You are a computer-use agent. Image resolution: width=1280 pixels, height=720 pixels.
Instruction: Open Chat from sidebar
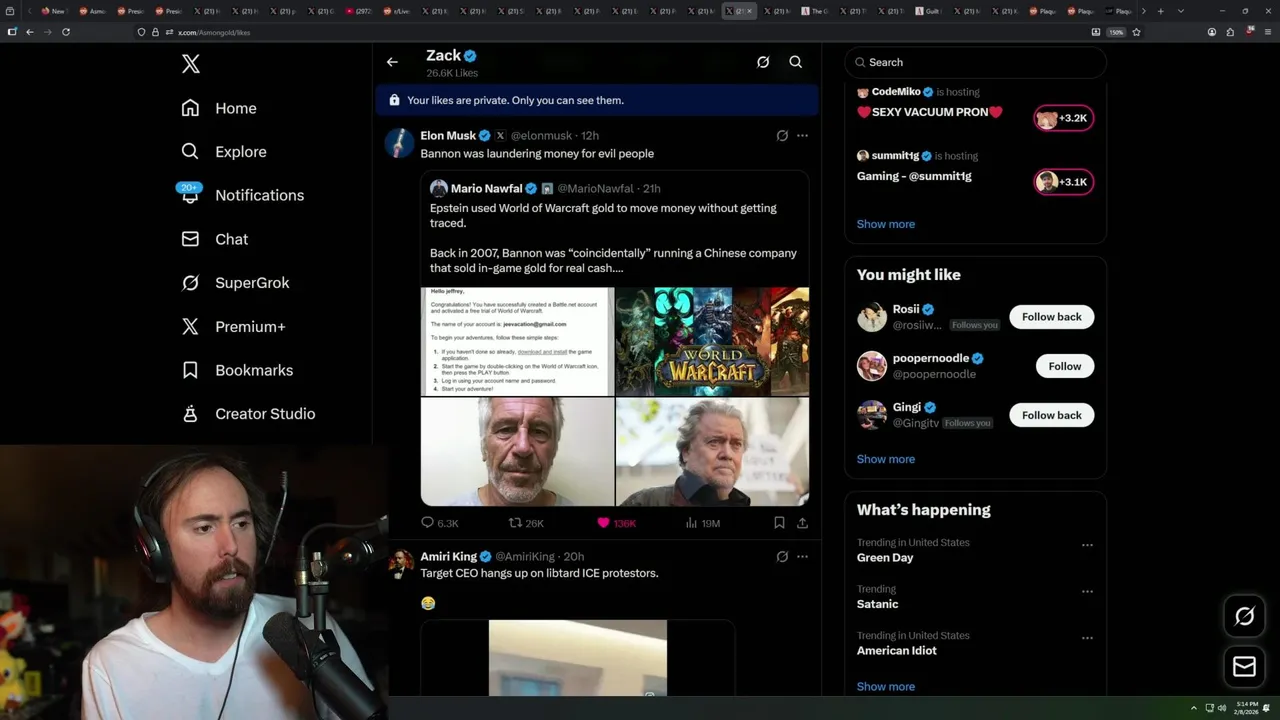214,239
